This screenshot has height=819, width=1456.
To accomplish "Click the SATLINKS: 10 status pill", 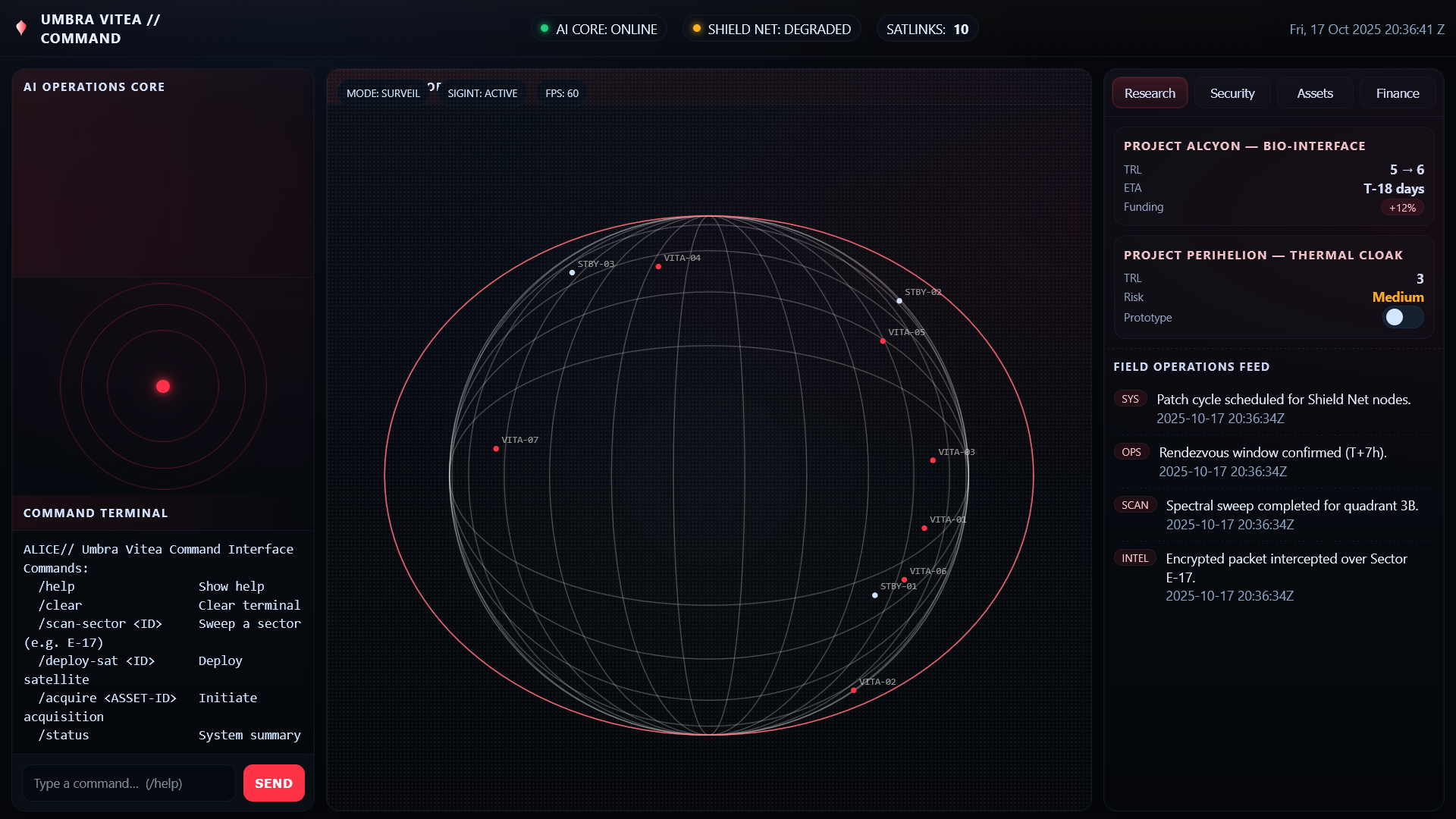I will click(x=927, y=29).
